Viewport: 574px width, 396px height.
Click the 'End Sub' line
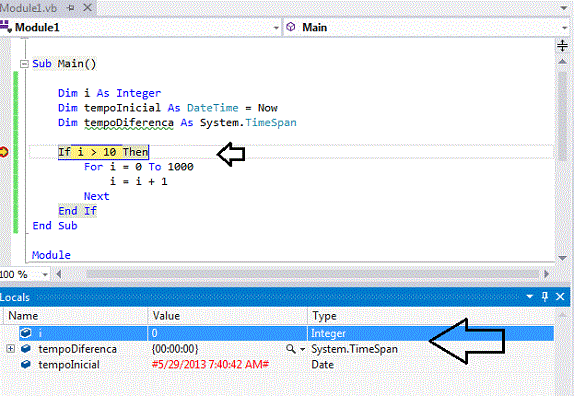tap(55, 226)
